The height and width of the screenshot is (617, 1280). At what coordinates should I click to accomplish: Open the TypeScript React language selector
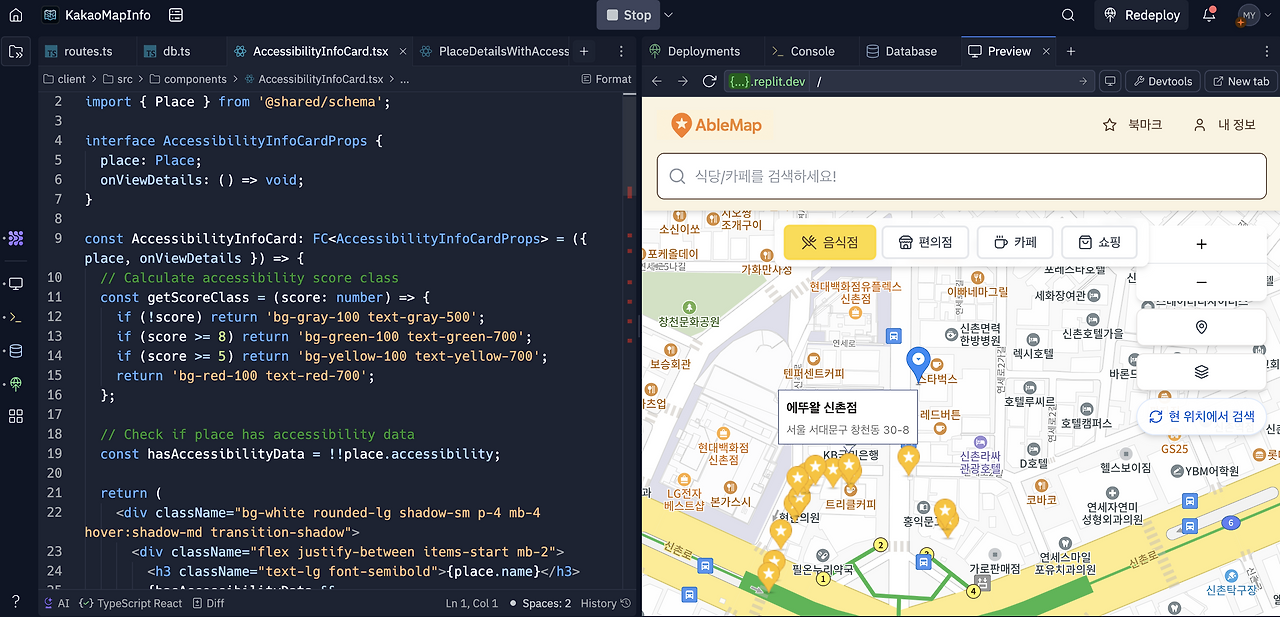point(130,603)
